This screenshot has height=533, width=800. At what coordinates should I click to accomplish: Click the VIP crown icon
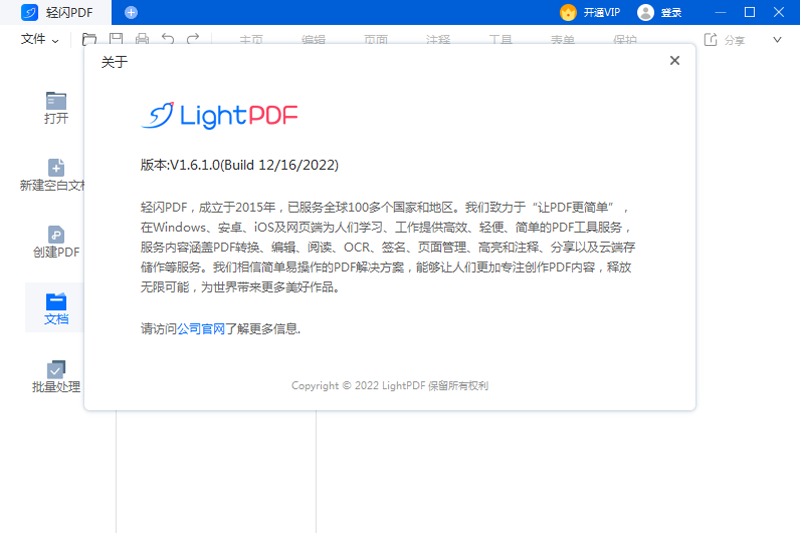point(568,12)
